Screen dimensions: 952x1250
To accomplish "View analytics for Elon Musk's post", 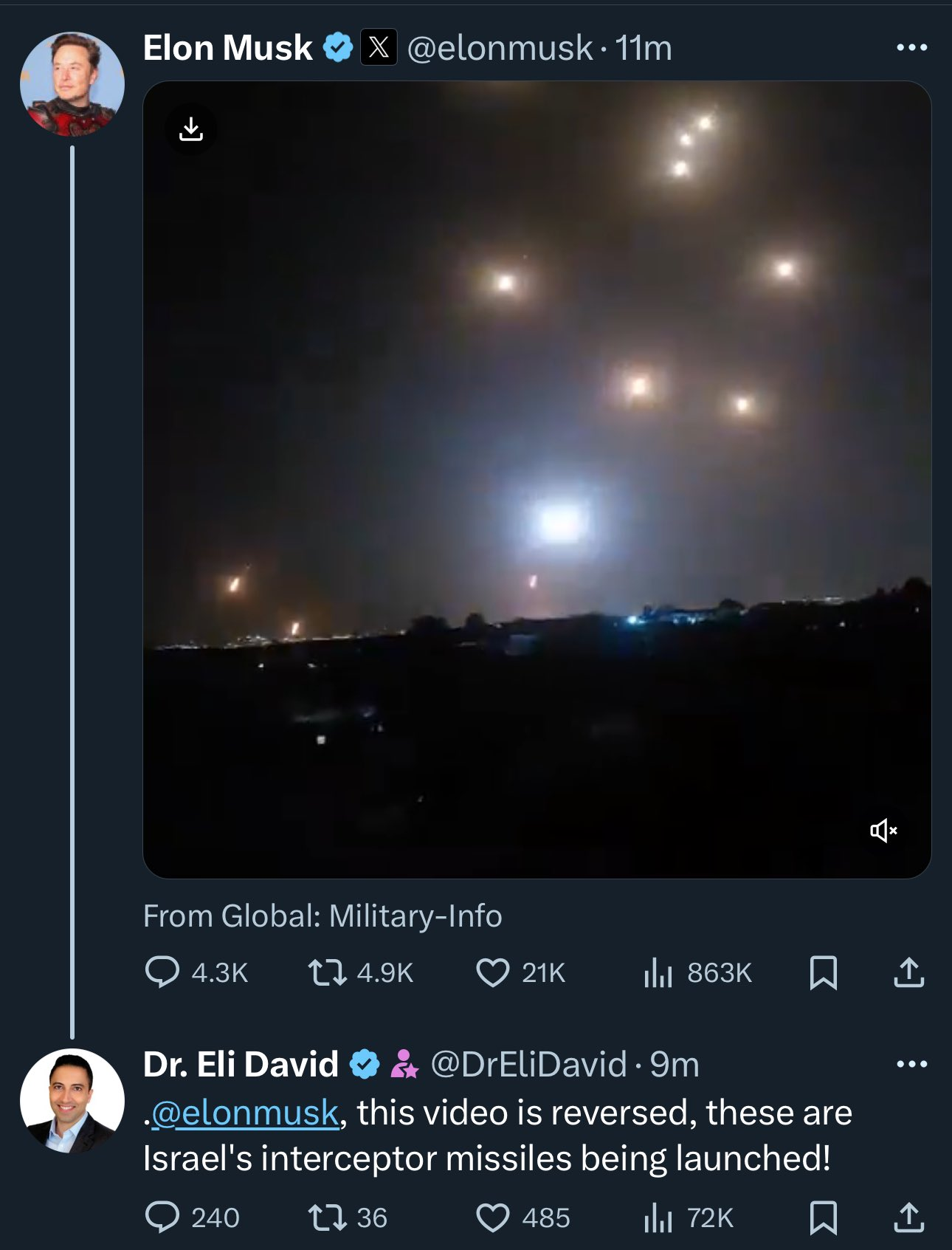I will click(658, 972).
